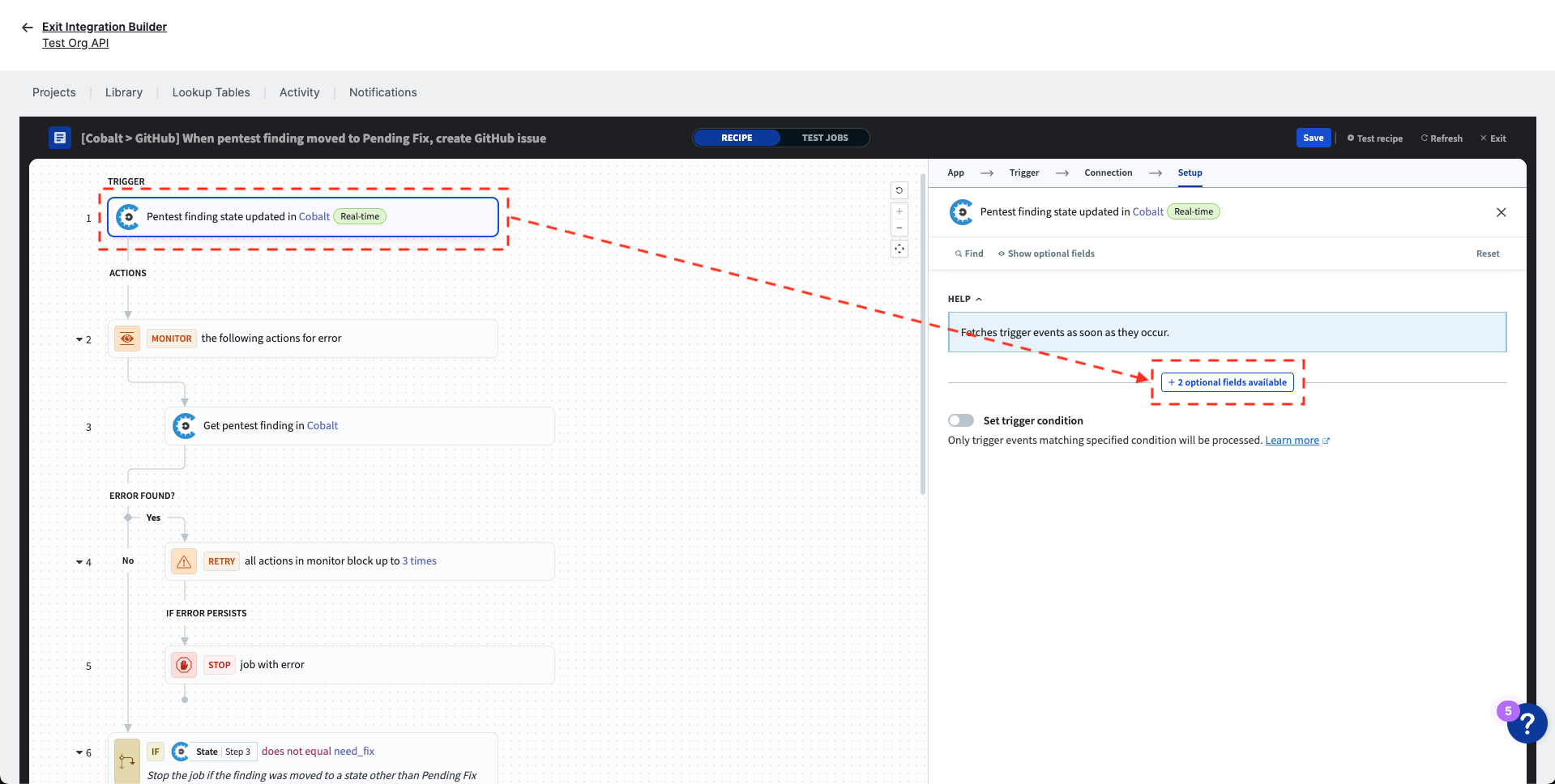Click the IF branch icon in step 6

click(127, 761)
